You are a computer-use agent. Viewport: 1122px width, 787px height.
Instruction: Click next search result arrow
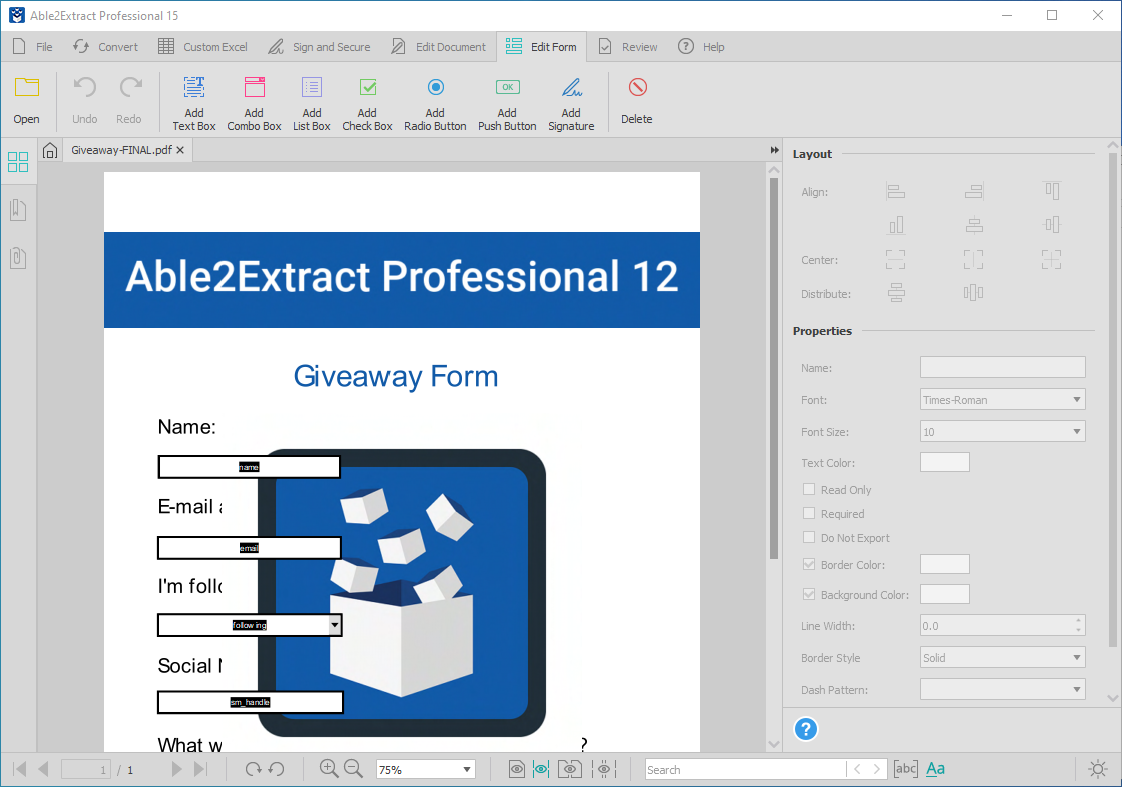pyautogui.click(x=877, y=769)
